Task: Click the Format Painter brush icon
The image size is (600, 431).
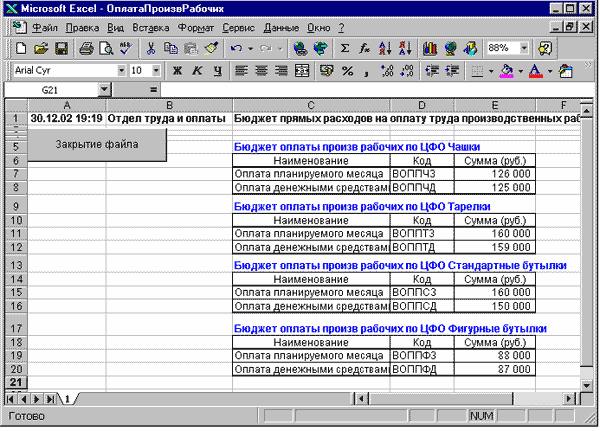Action: [x=211, y=48]
